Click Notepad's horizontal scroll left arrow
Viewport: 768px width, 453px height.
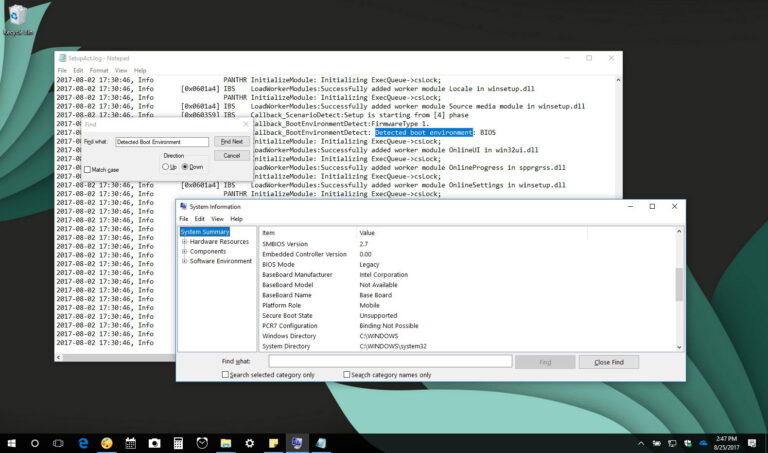pyautogui.click(x=59, y=357)
